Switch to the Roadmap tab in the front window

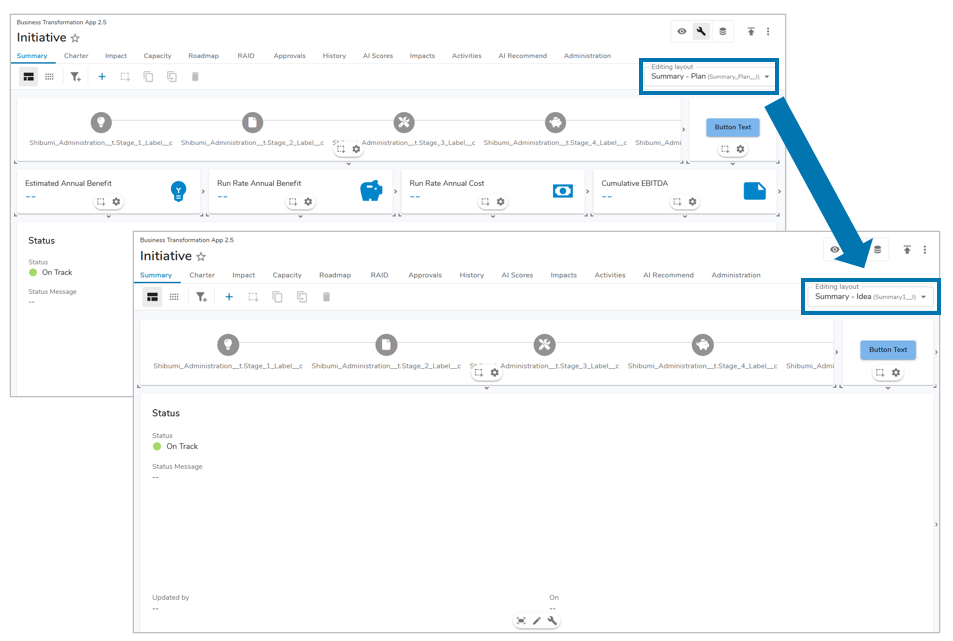tap(335, 275)
